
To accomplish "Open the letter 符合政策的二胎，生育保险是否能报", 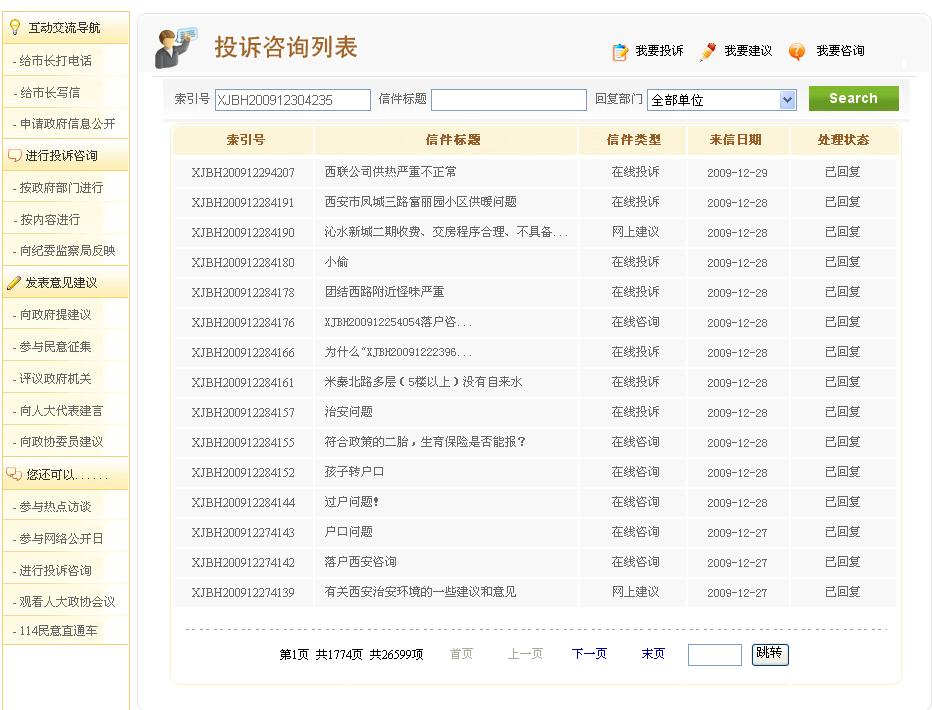I will click(424, 442).
